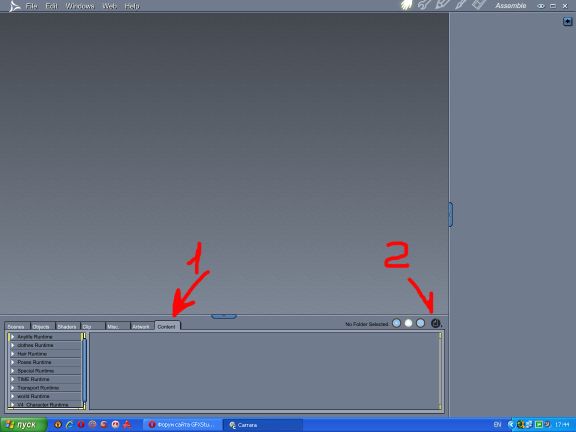
Task: Expand the Hair Runtime folder triangle
Action: (13, 354)
